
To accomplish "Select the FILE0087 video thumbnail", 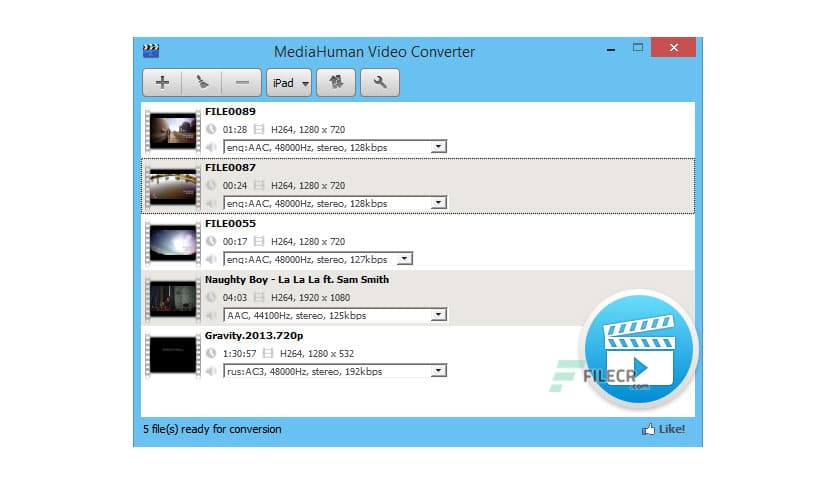I will [x=173, y=186].
